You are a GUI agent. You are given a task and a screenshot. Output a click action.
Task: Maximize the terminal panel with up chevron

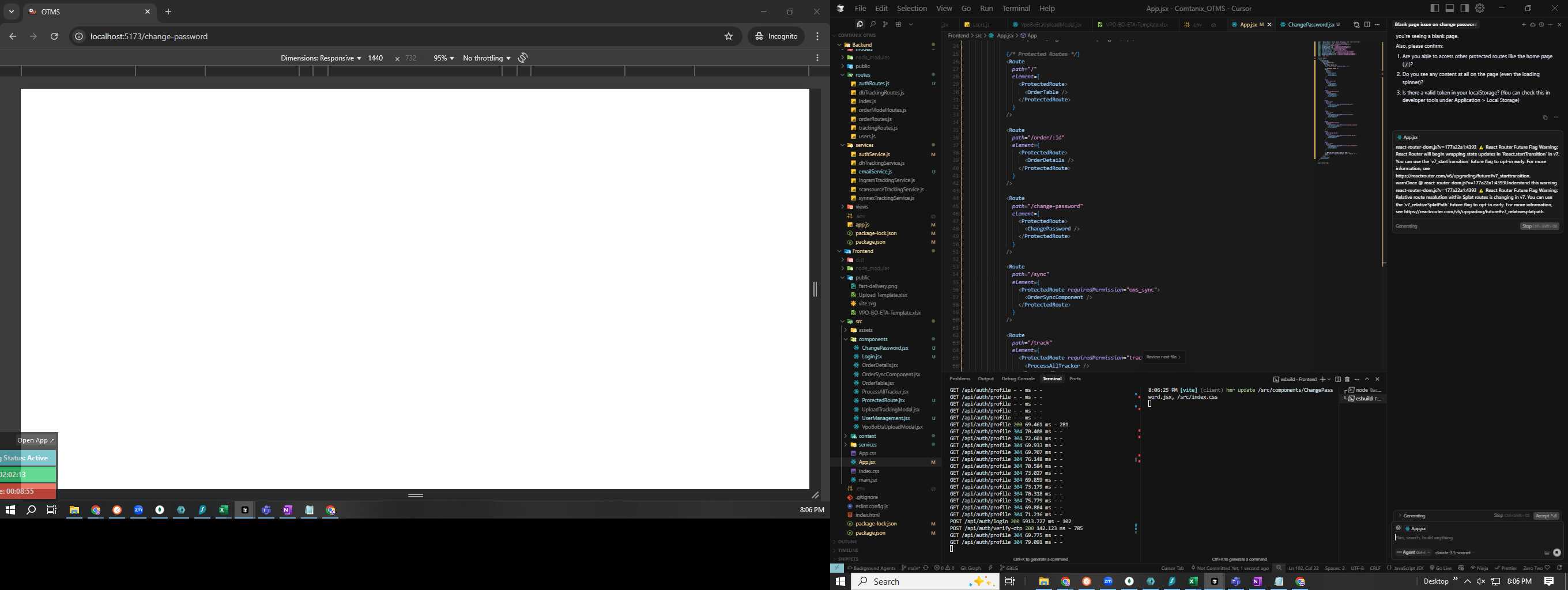coord(1366,379)
